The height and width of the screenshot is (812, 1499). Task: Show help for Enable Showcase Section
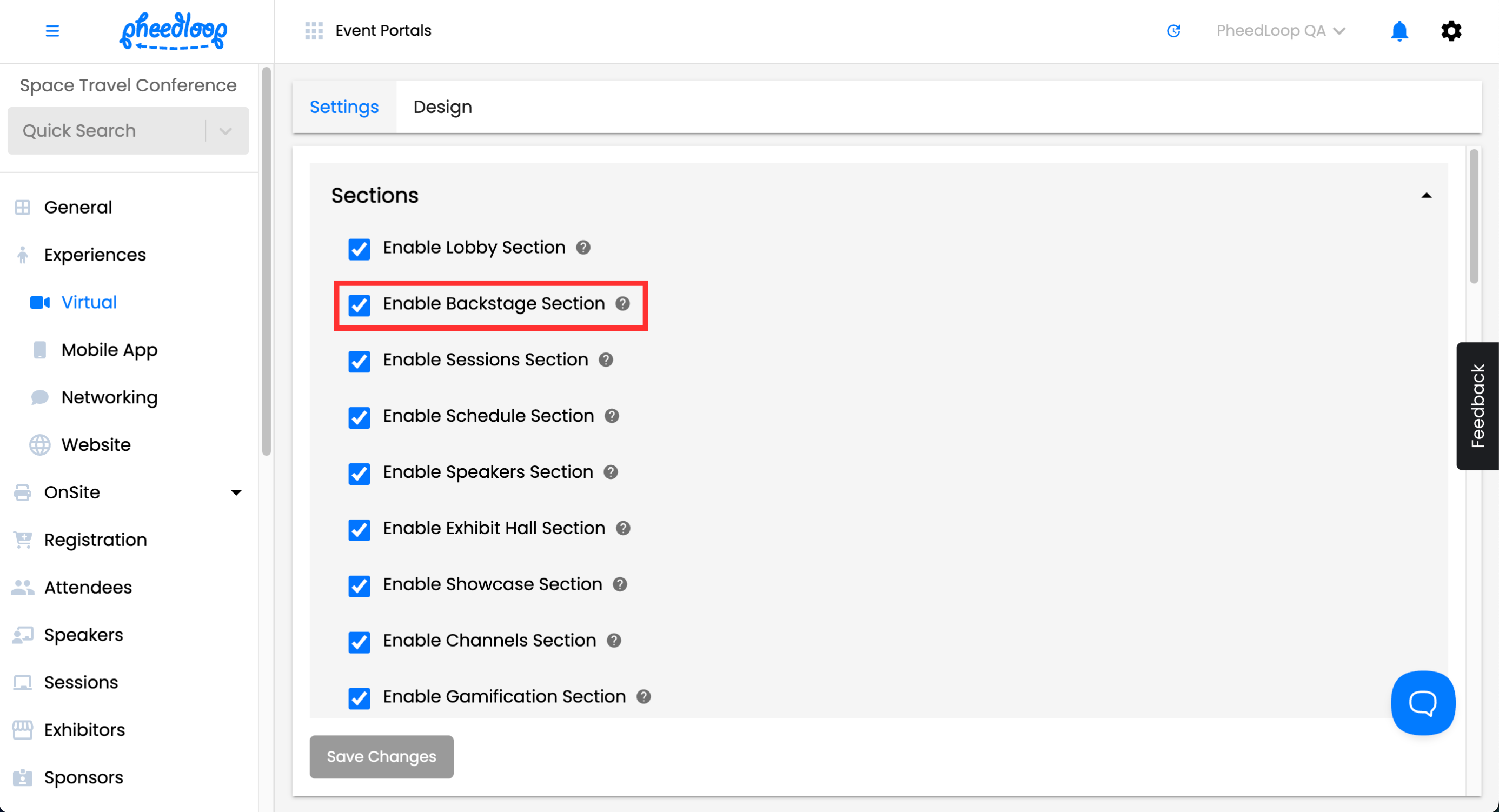(x=620, y=584)
